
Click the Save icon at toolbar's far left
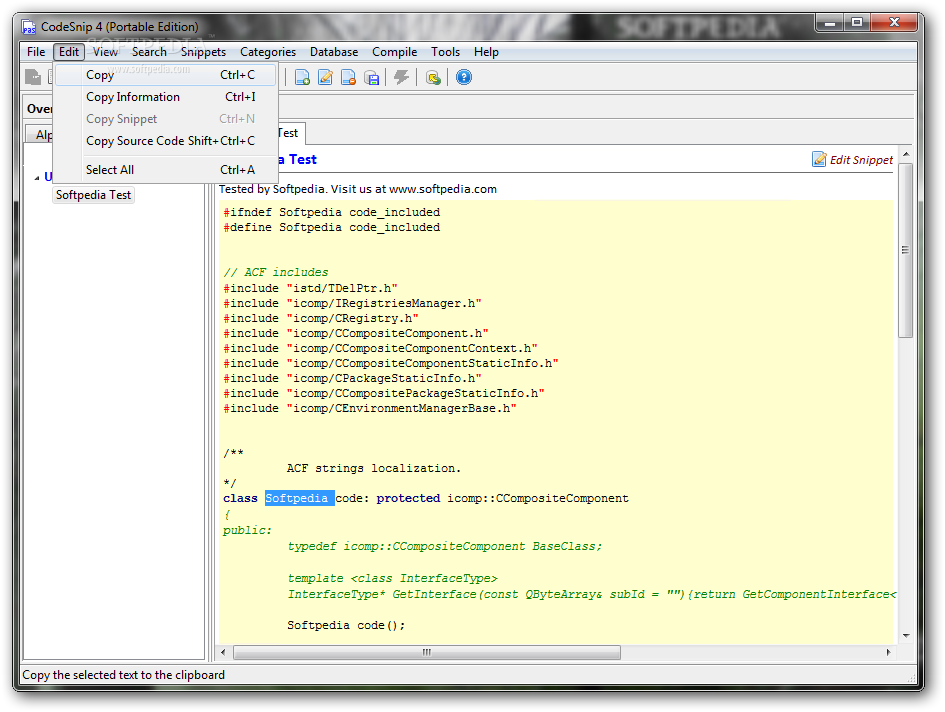click(33, 77)
